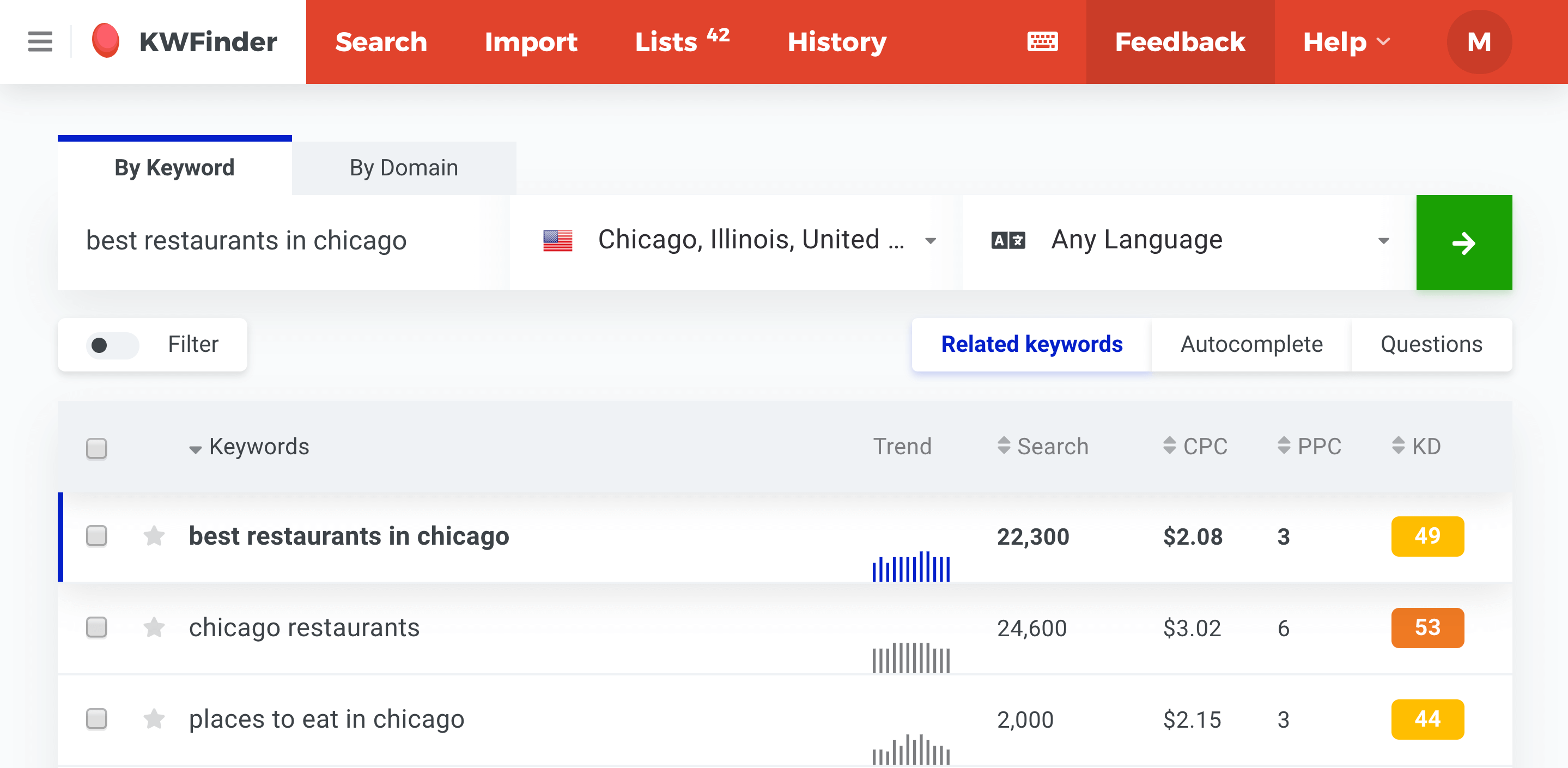Expand the Any Language dropdown
Viewport: 1568px width, 768px height.
pos(1189,241)
